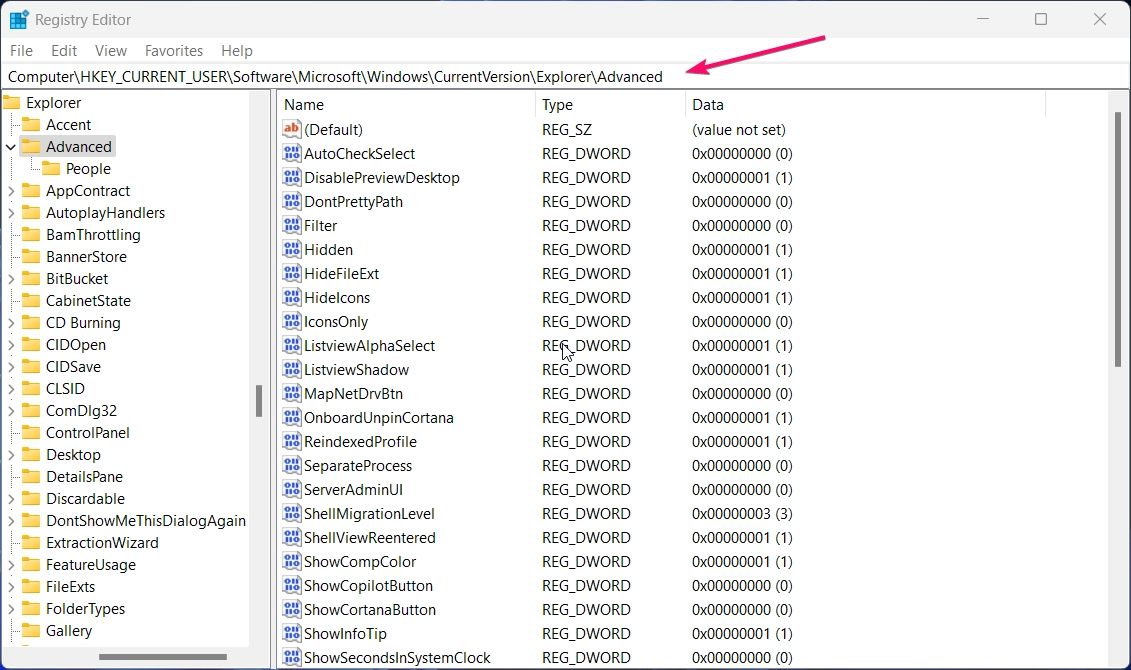Screen dimensions: 1131x670
Task: Click the DWORD icon beside ShowCortanaButton
Action: (291, 609)
